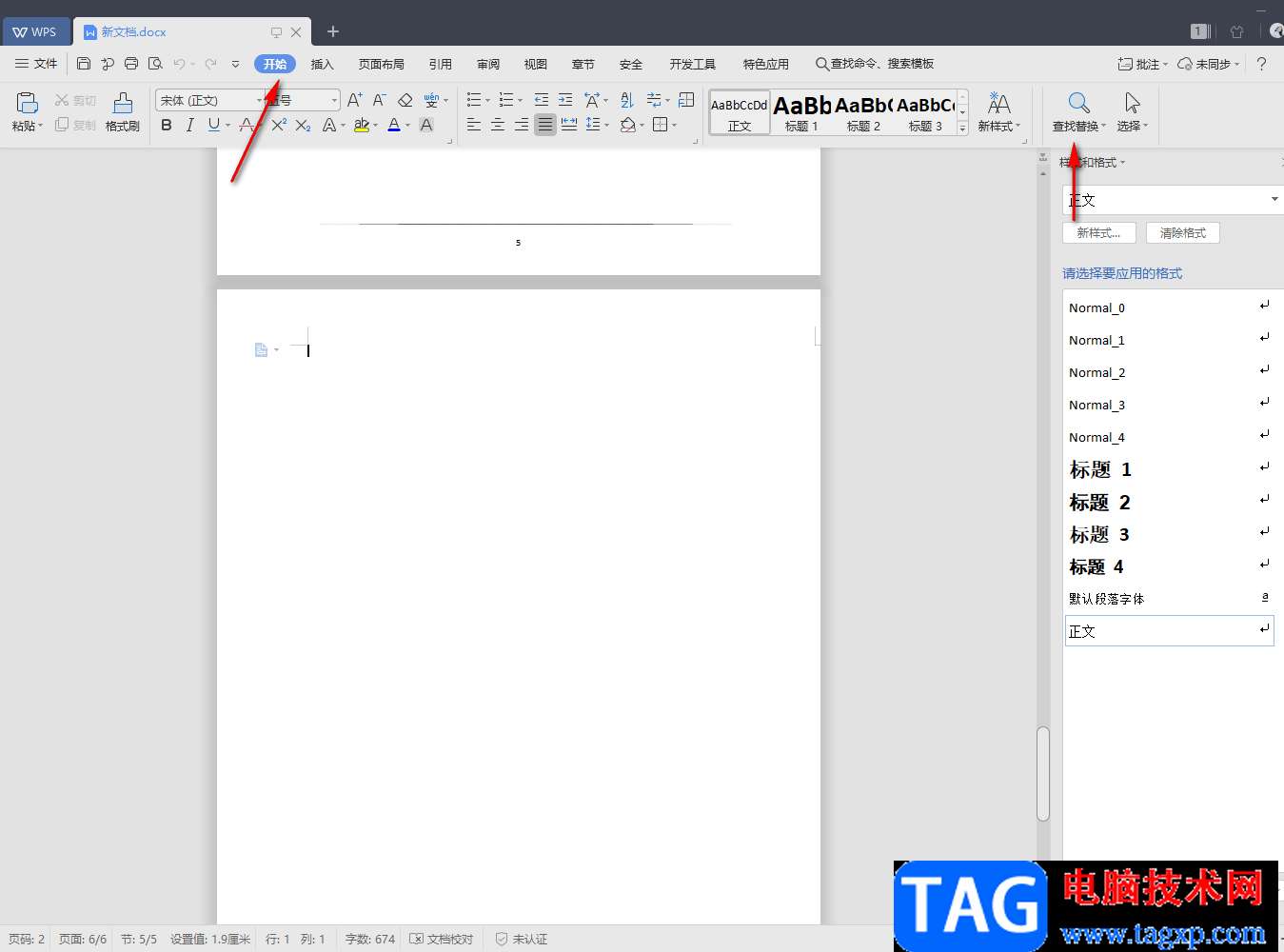This screenshot has height=952, width=1284.
Task: Toggle show/hide paragraph marks icon
Action: point(654,100)
